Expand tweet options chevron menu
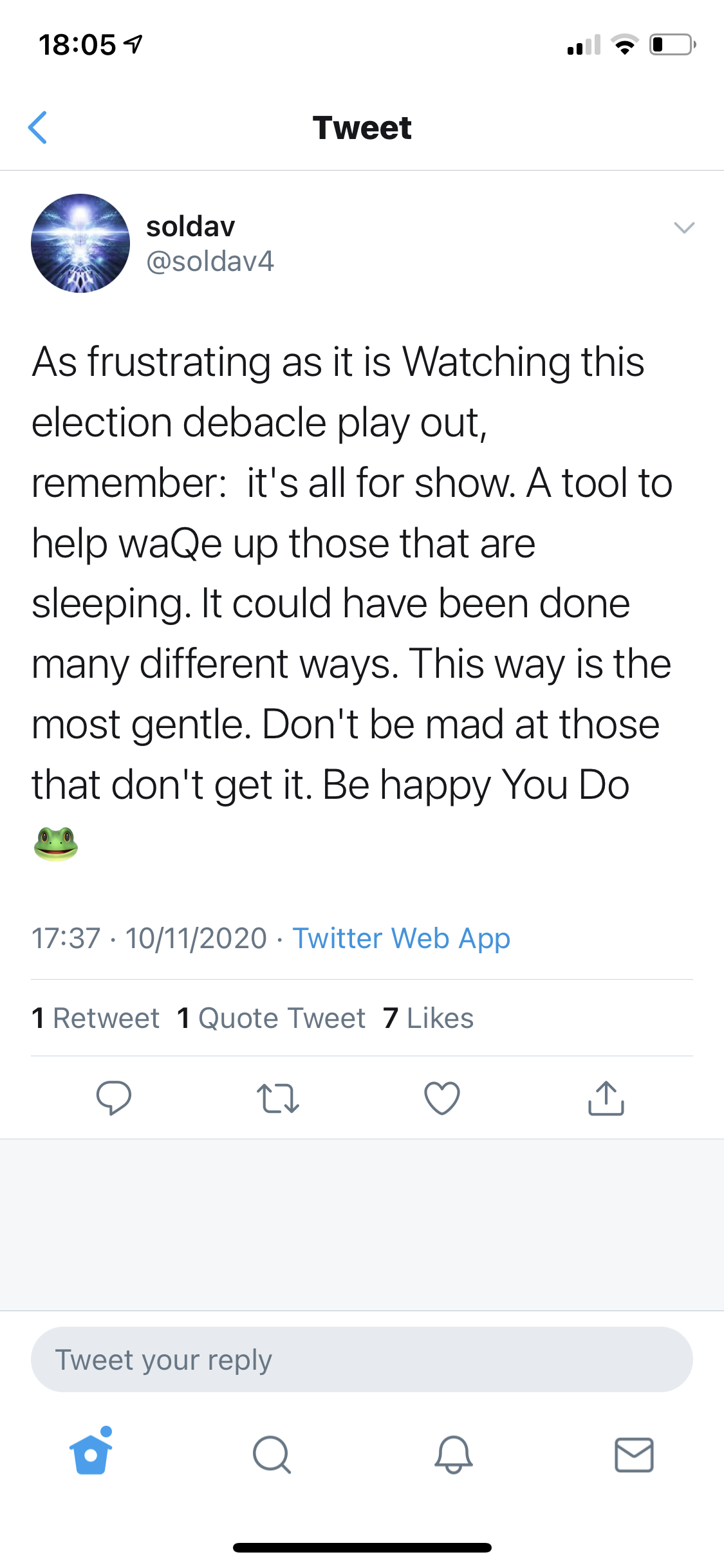Screen dimensions: 724x1568 [683, 227]
